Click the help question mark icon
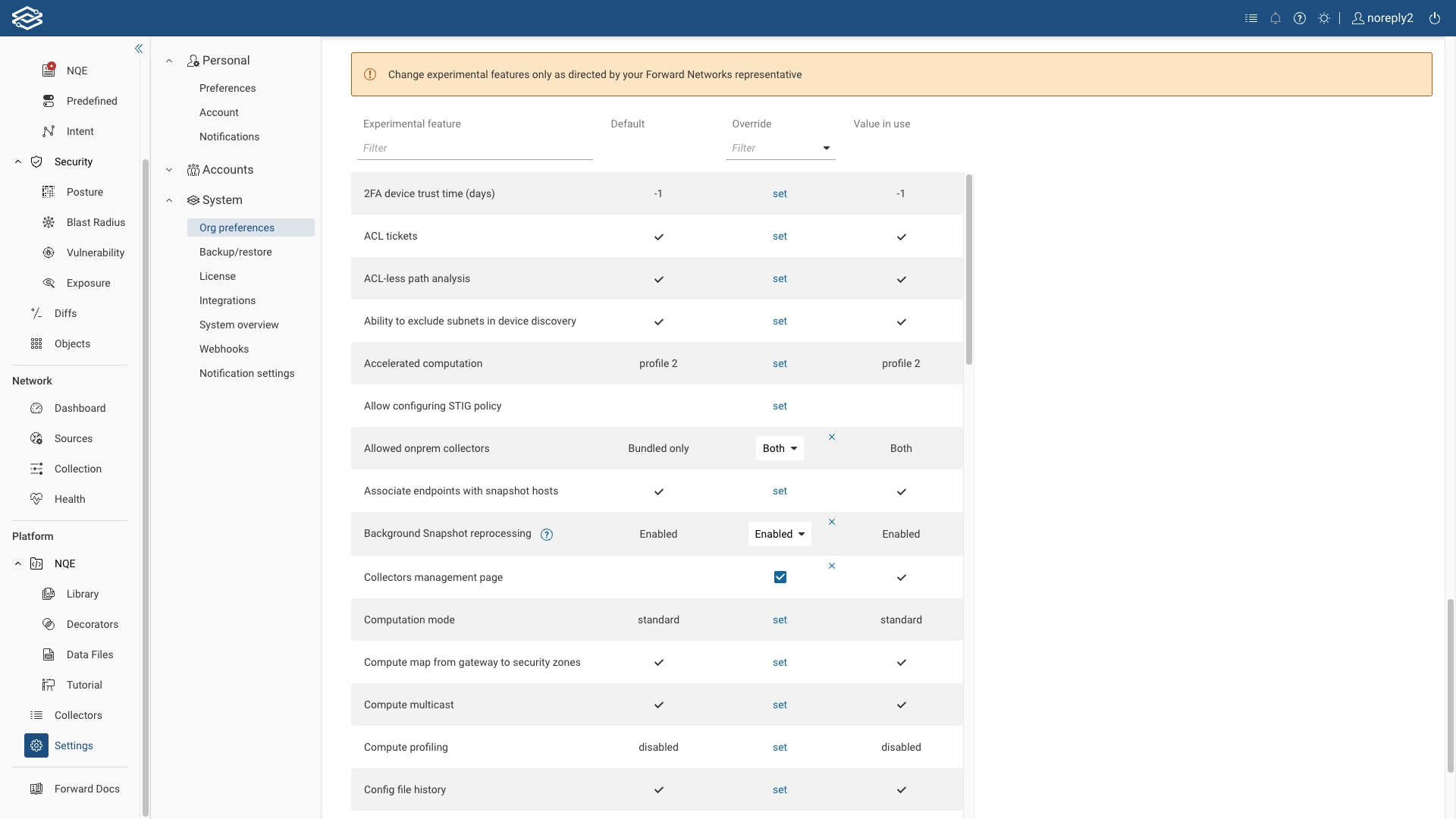 pos(1300,18)
